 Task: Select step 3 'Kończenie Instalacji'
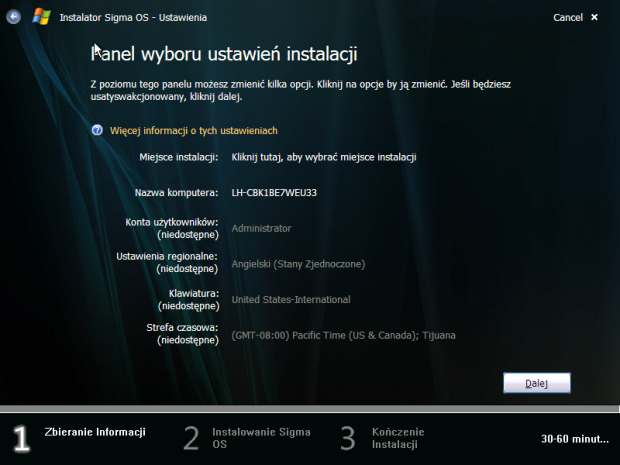(382, 438)
